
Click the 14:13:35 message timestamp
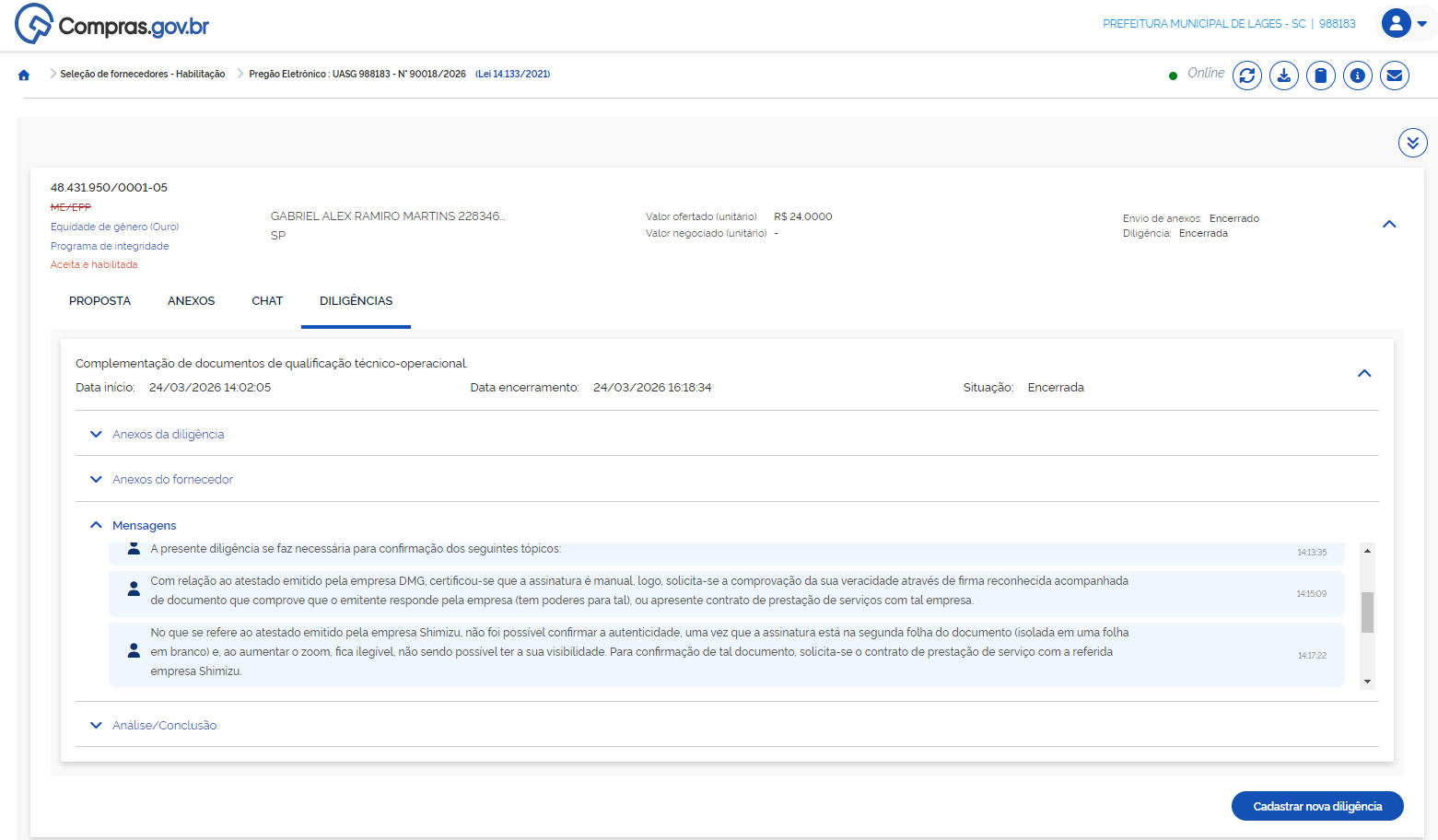point(1312,553)
